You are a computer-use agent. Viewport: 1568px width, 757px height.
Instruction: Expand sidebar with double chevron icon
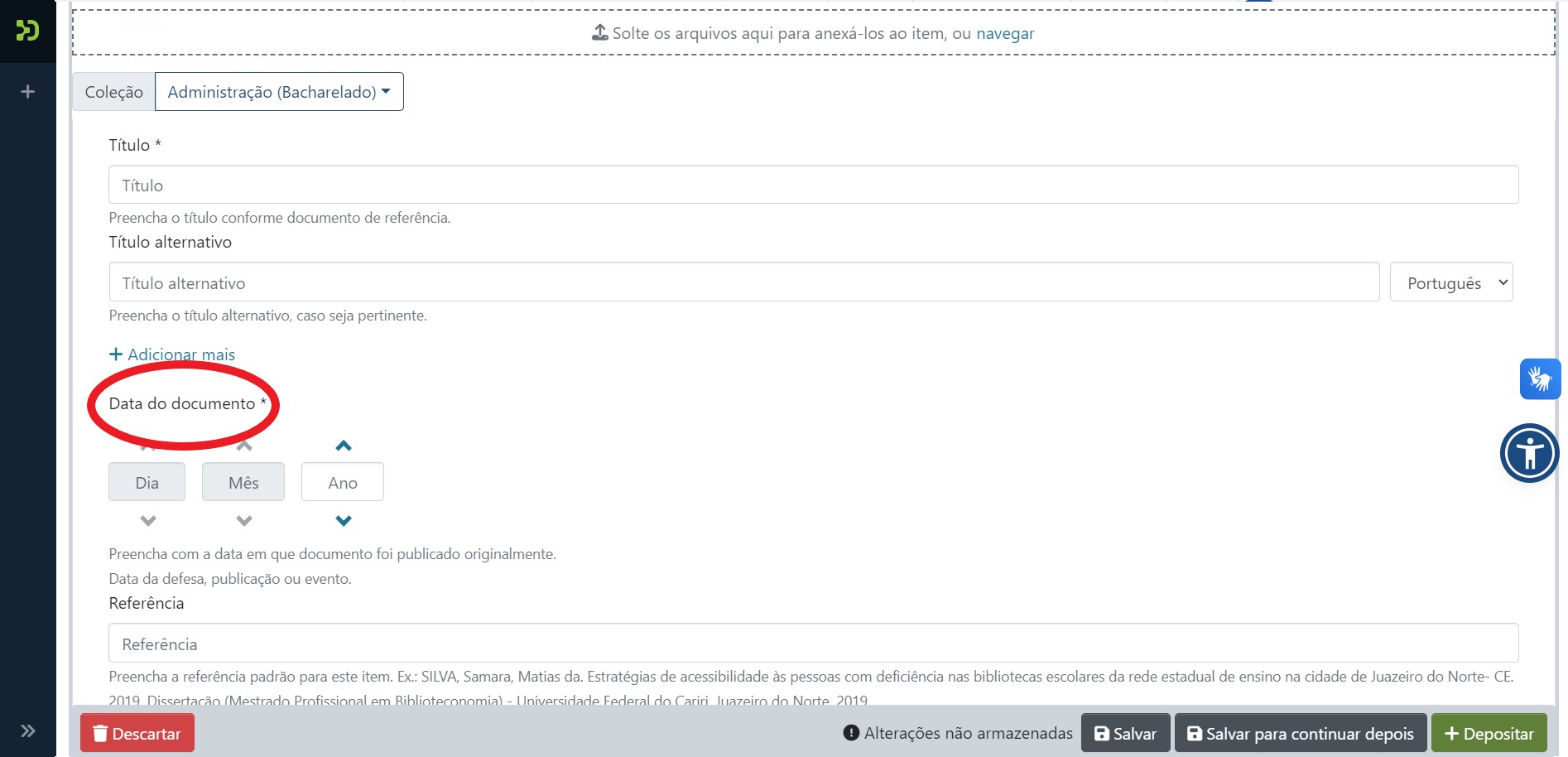[x=27, y=730]
